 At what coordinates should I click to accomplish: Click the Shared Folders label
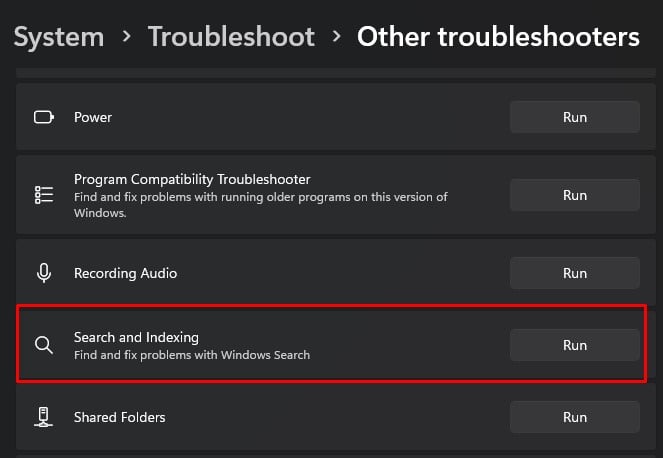coord(119,417)
